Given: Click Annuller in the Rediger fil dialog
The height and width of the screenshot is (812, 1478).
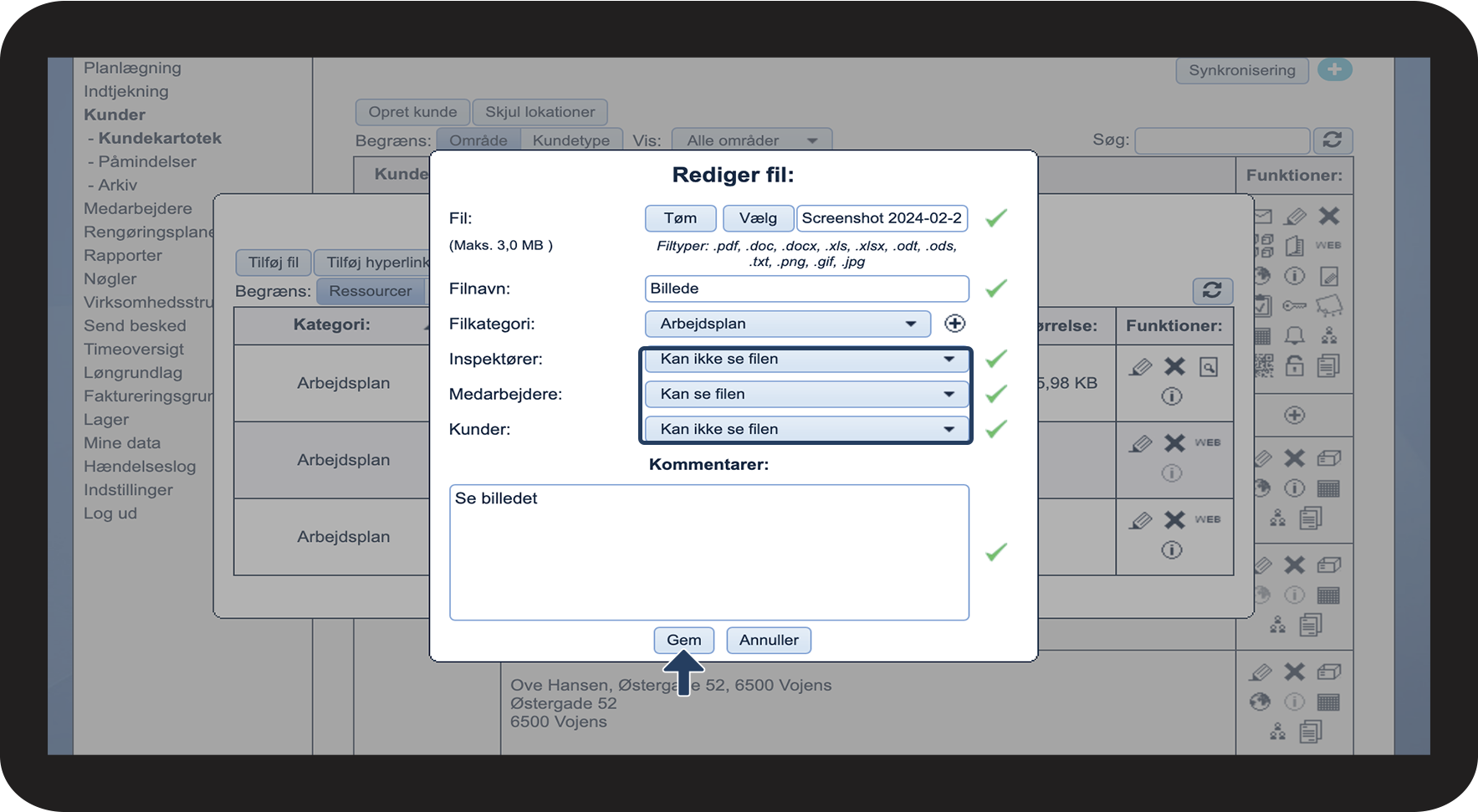Looking at the screenshot, I should [769, 640].
